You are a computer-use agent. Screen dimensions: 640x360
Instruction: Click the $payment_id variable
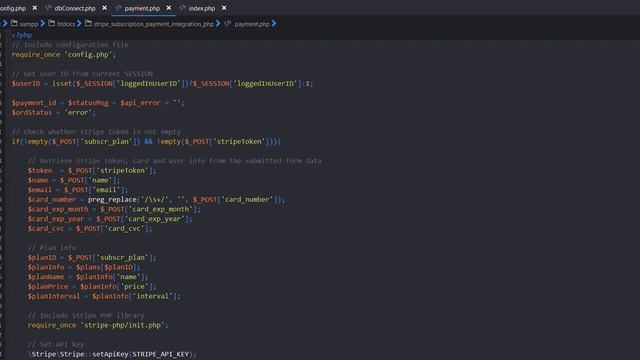tap(34, 103)
